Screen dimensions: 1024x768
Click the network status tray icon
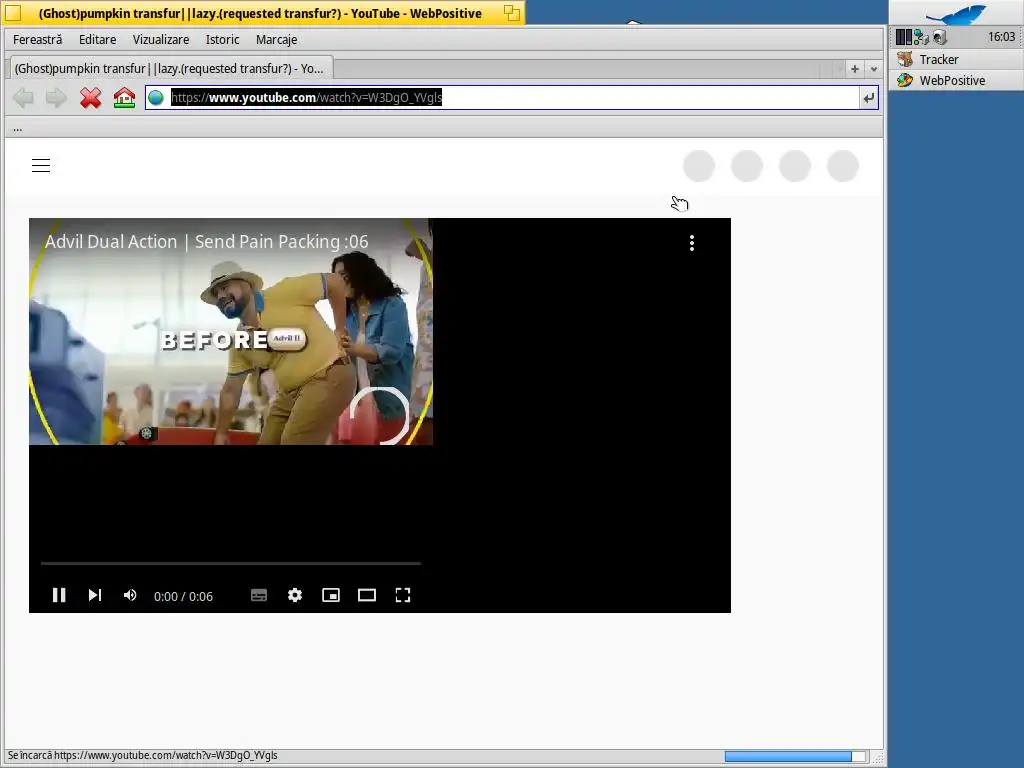tap(921, 37)
